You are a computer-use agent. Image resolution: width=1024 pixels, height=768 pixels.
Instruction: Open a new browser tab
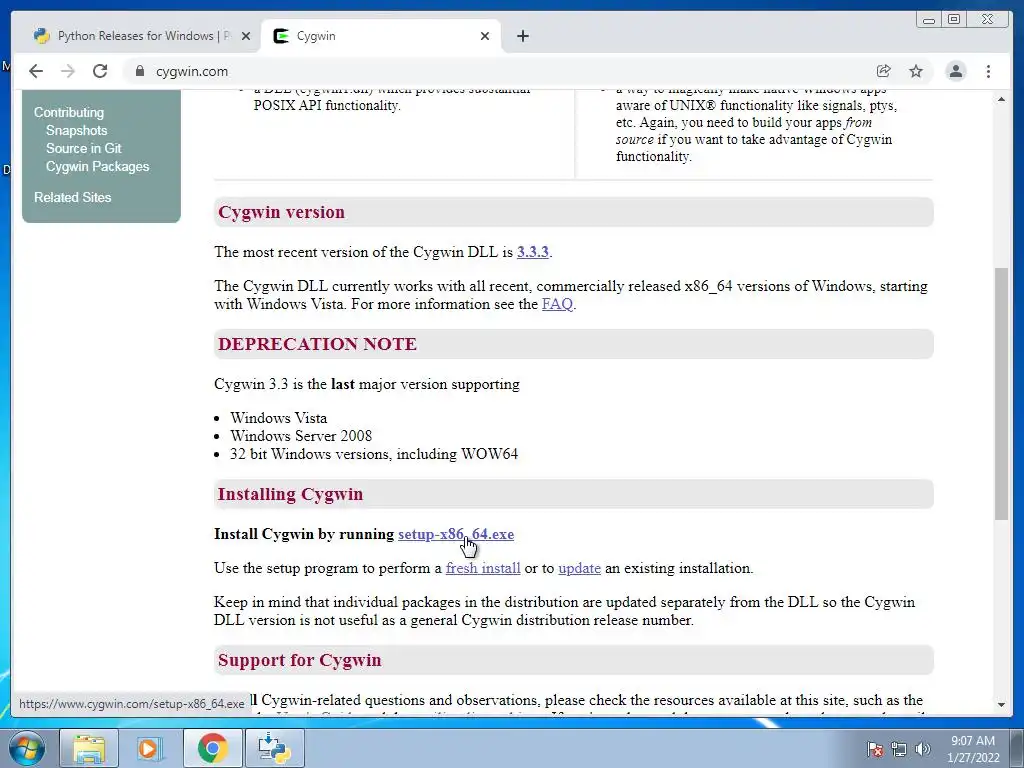click(x=522, y=36)
